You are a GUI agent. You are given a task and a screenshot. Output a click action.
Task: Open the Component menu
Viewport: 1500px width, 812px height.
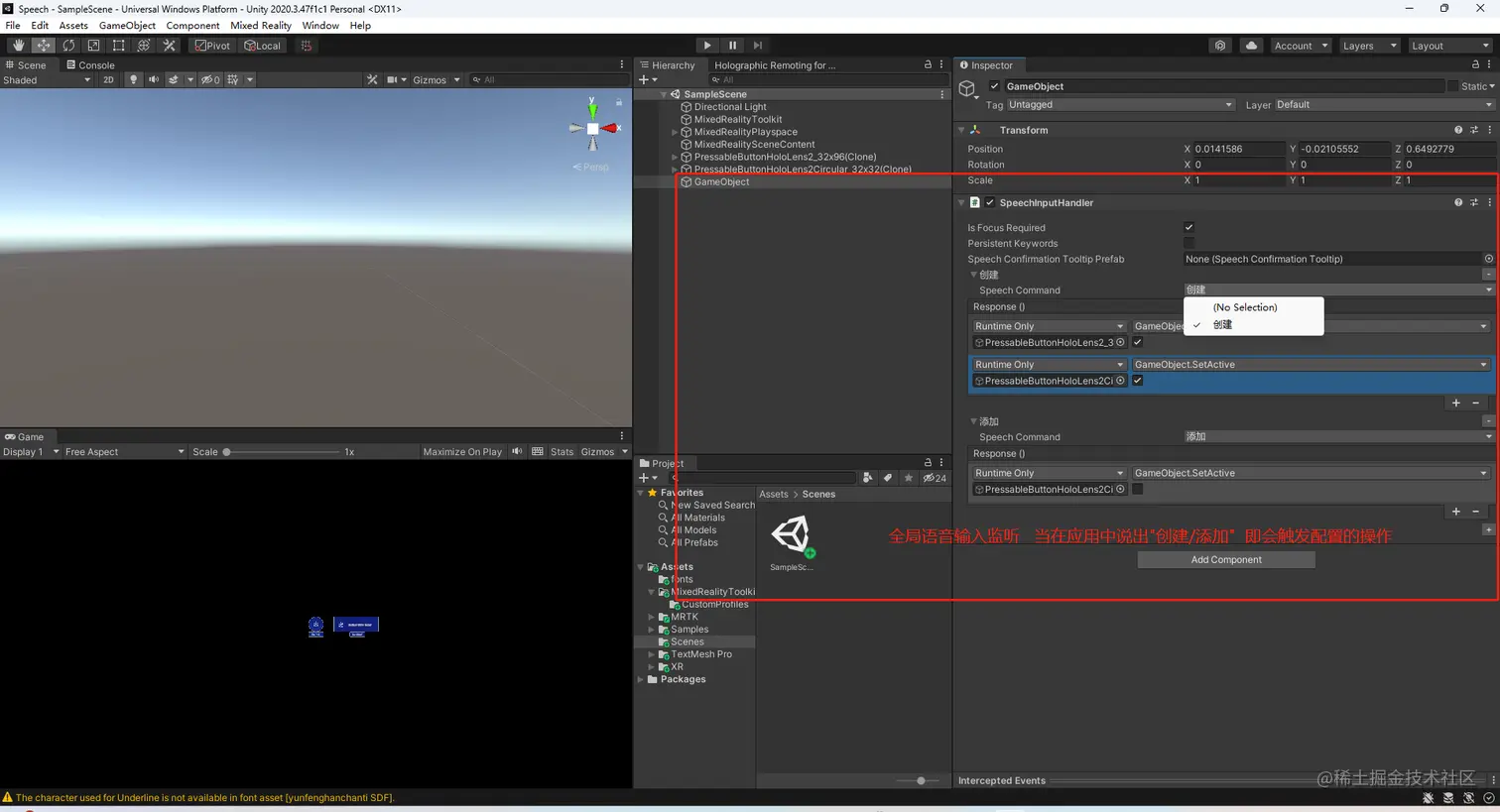(192, 26)
